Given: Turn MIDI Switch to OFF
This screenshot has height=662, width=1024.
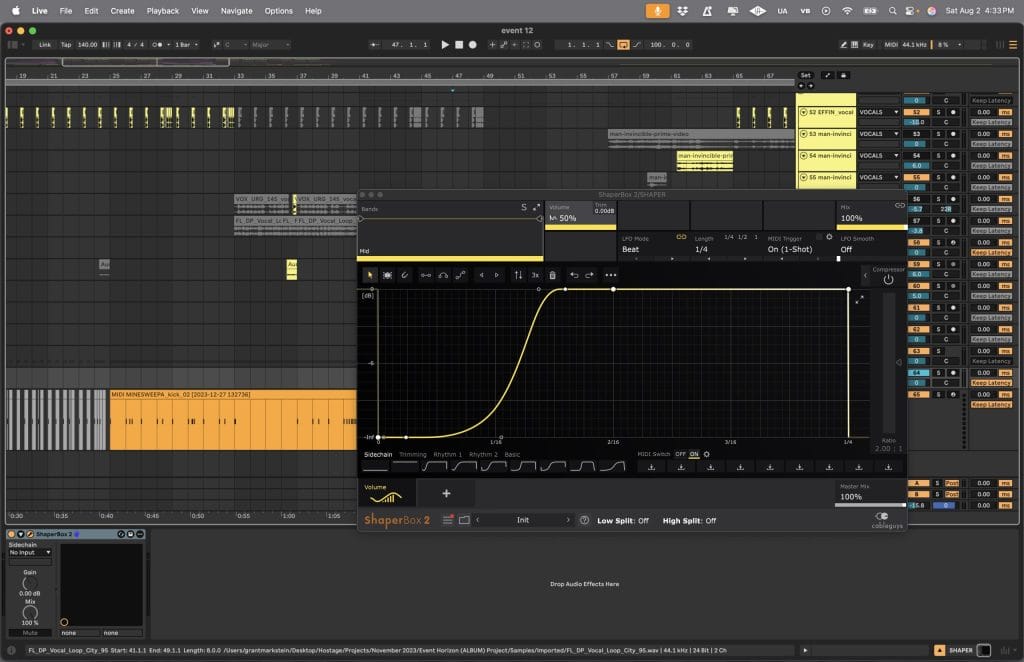Looking at the screenshot, I should coord(680,454).
